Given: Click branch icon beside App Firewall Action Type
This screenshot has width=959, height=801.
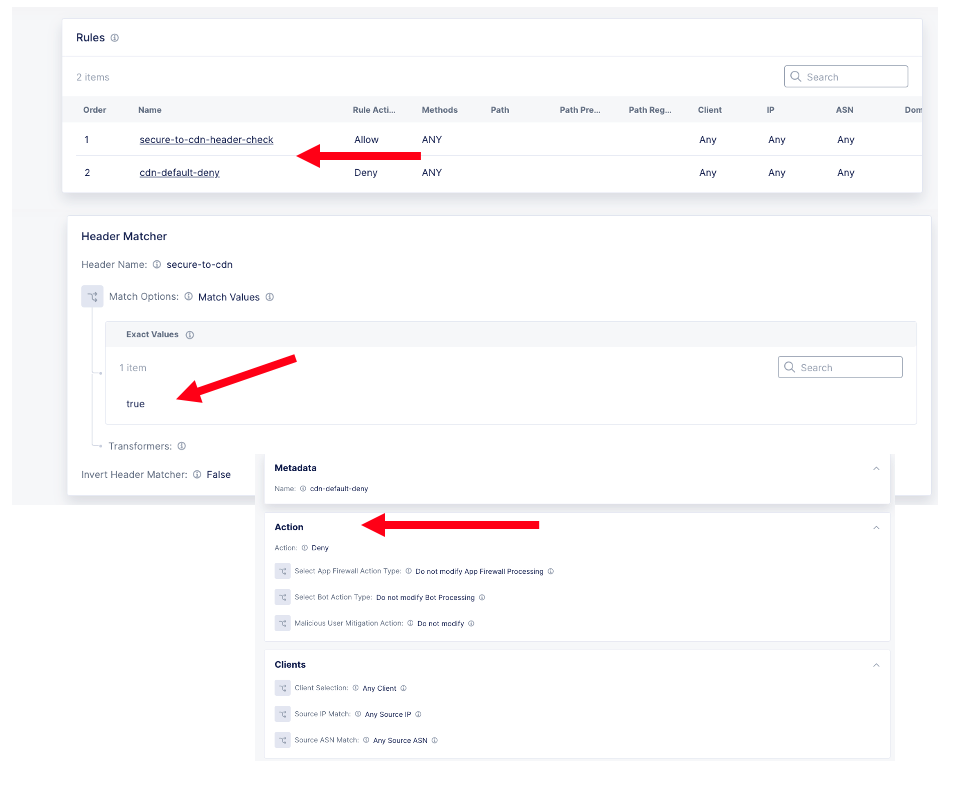Looking at the screenshot, I should (283, 571).
